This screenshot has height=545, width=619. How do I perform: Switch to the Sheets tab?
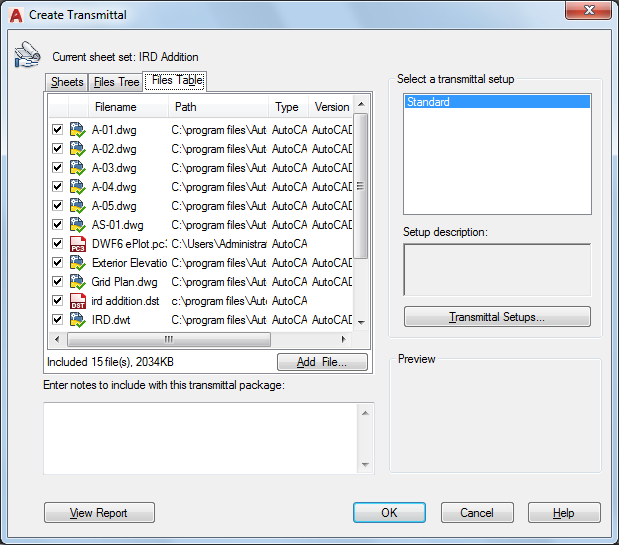67,82
